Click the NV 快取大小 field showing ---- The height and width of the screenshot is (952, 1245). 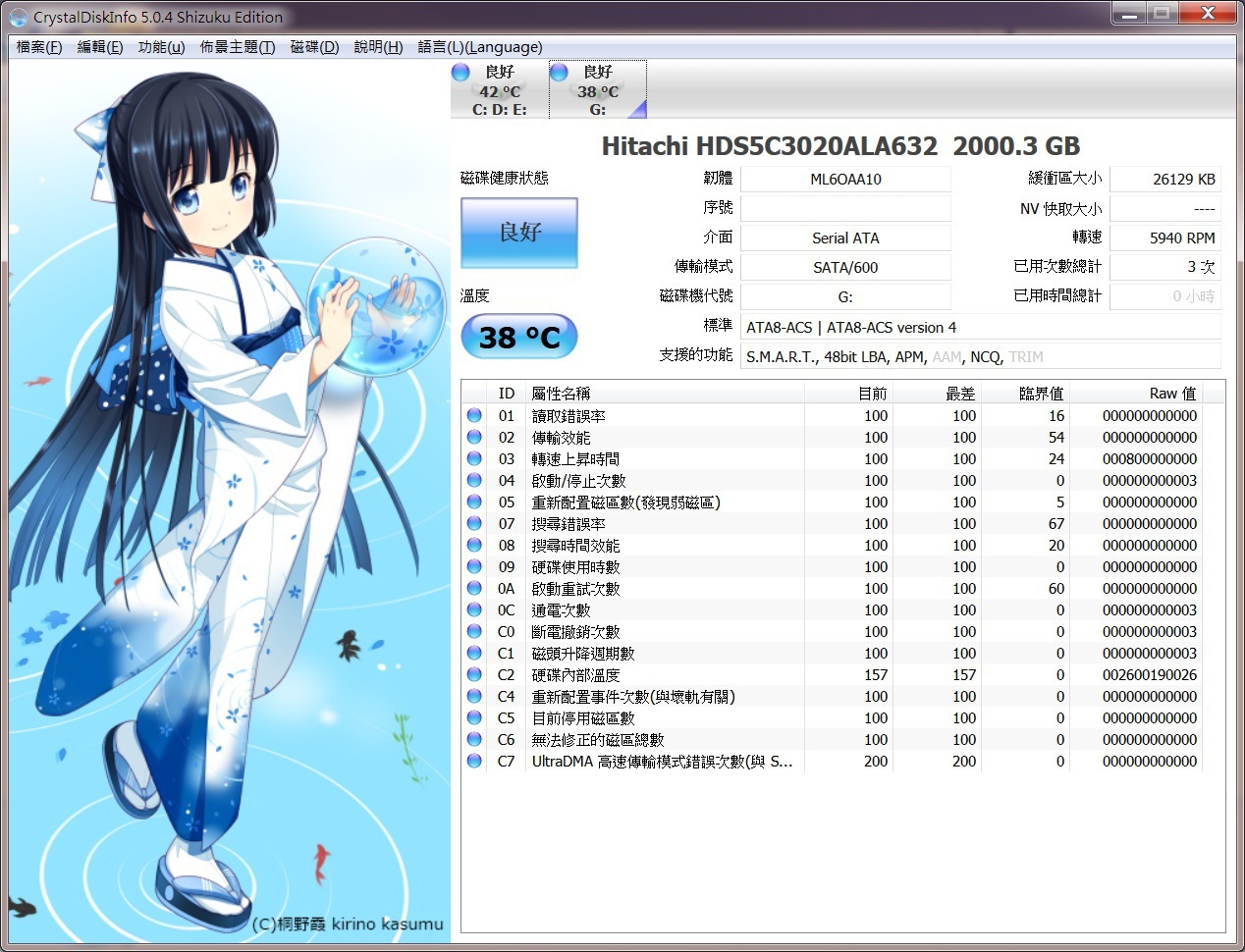click(x=1165, y=208)
